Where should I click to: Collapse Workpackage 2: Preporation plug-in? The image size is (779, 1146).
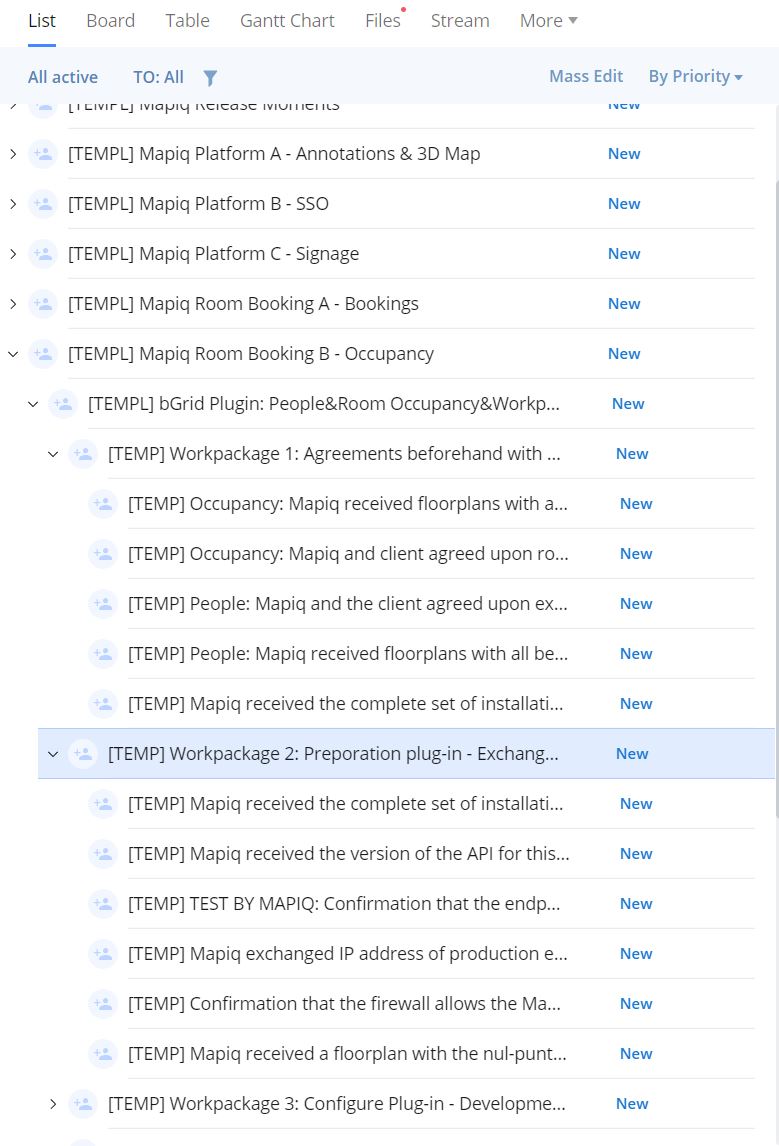tap(53, 754)
